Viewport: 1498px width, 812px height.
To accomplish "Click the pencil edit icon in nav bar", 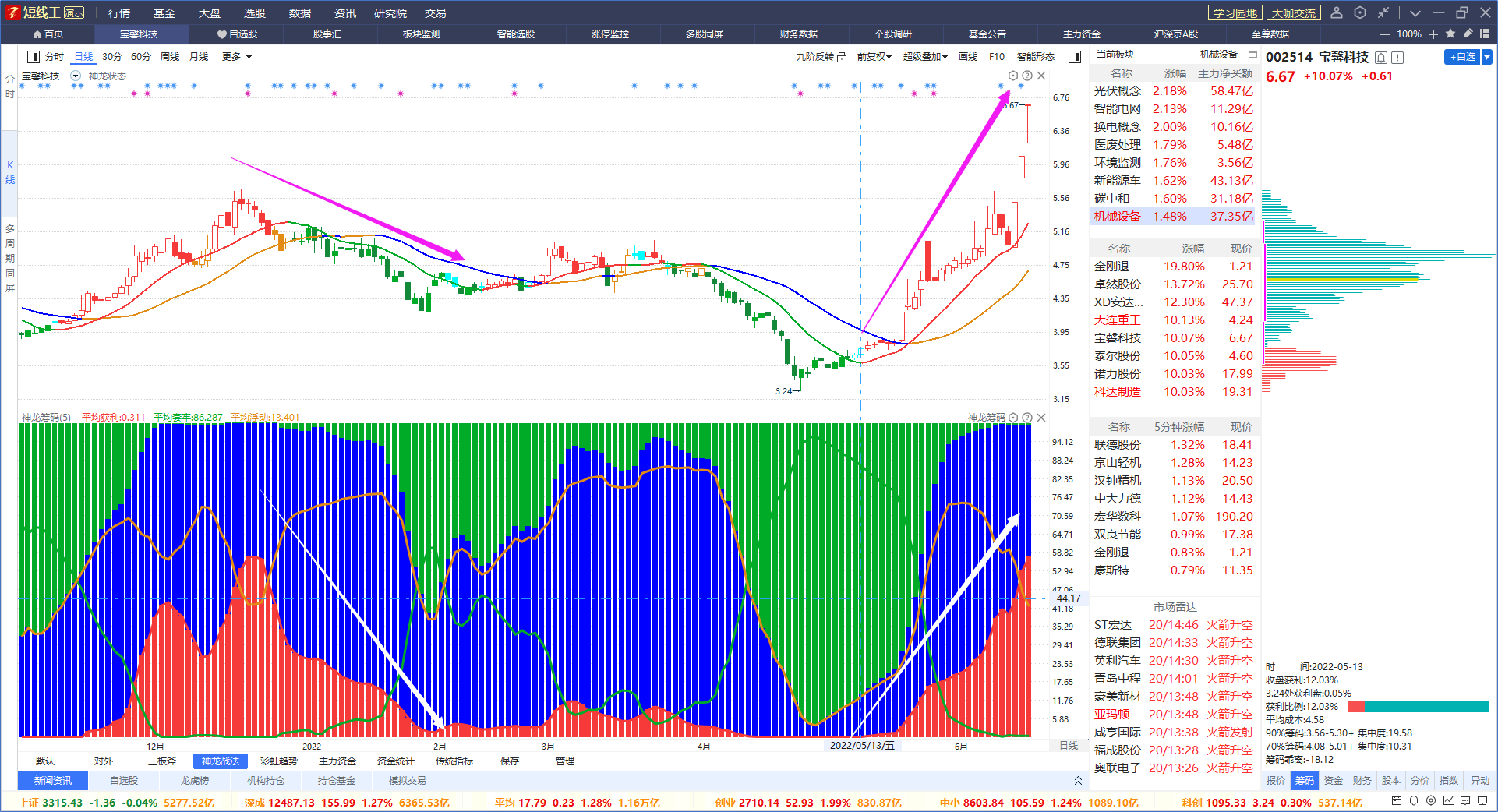I will point(1468,34).
